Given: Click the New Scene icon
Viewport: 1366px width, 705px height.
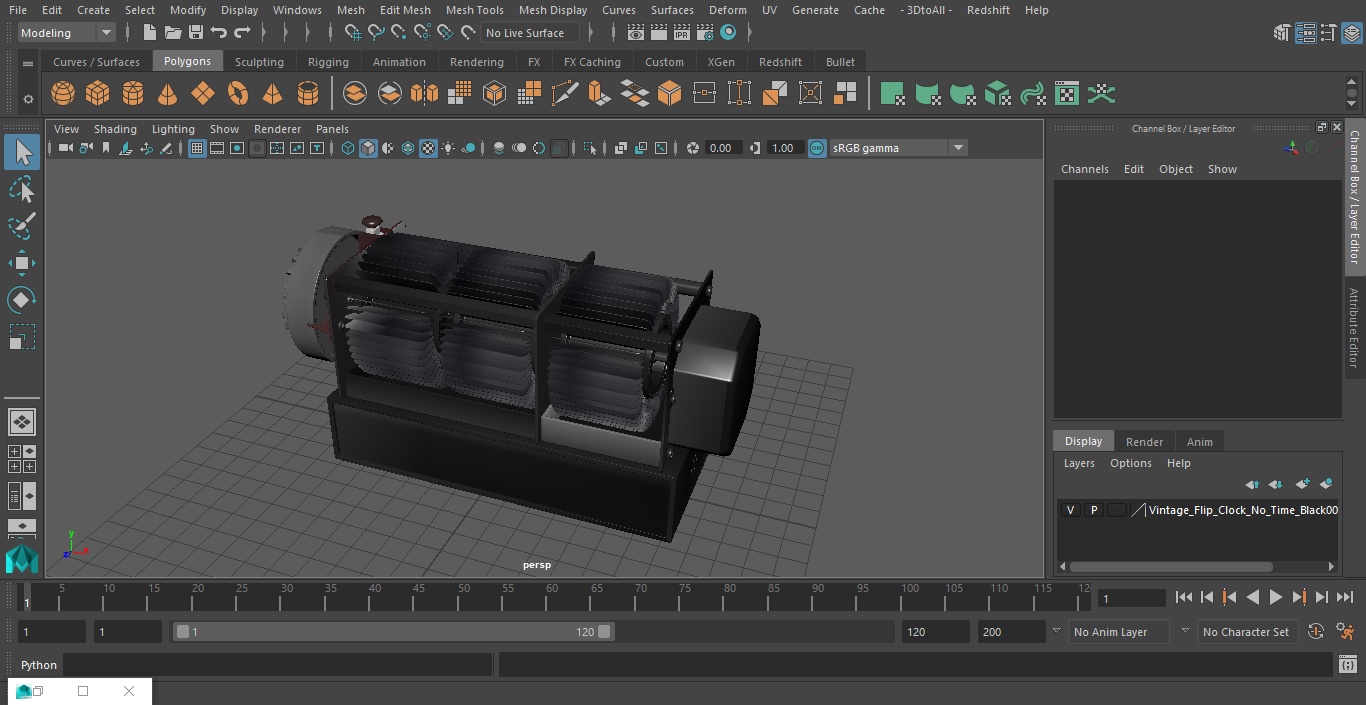Looking at the screenshot, I should pos(149,33).
